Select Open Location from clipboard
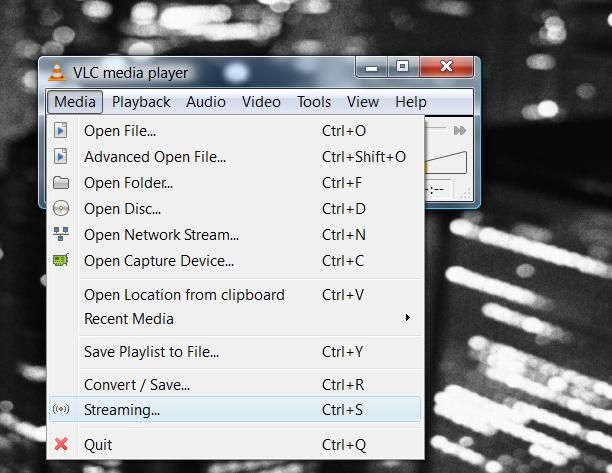 pos(184,295)
